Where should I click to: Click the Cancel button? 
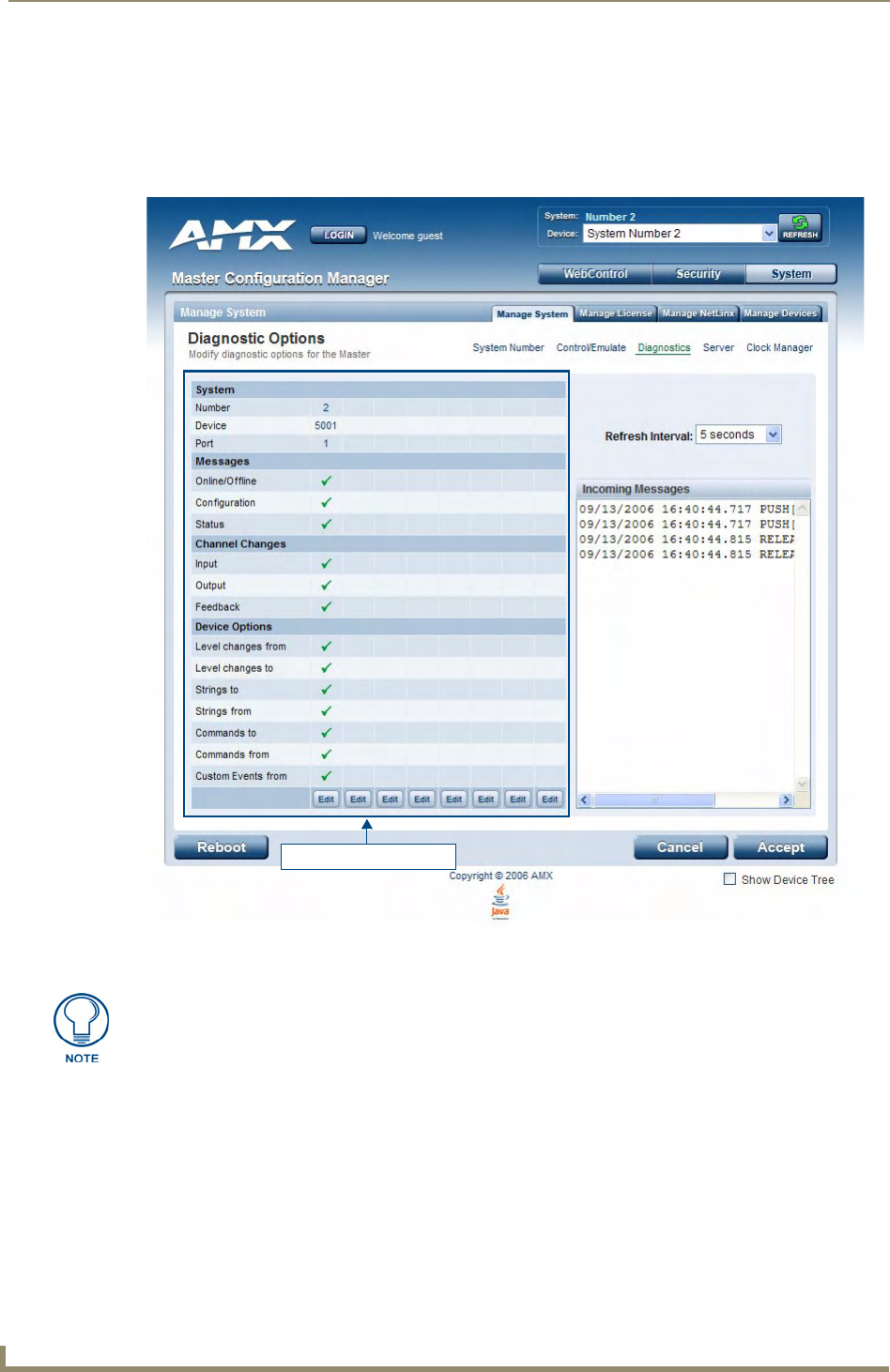(x=680, y=847)
